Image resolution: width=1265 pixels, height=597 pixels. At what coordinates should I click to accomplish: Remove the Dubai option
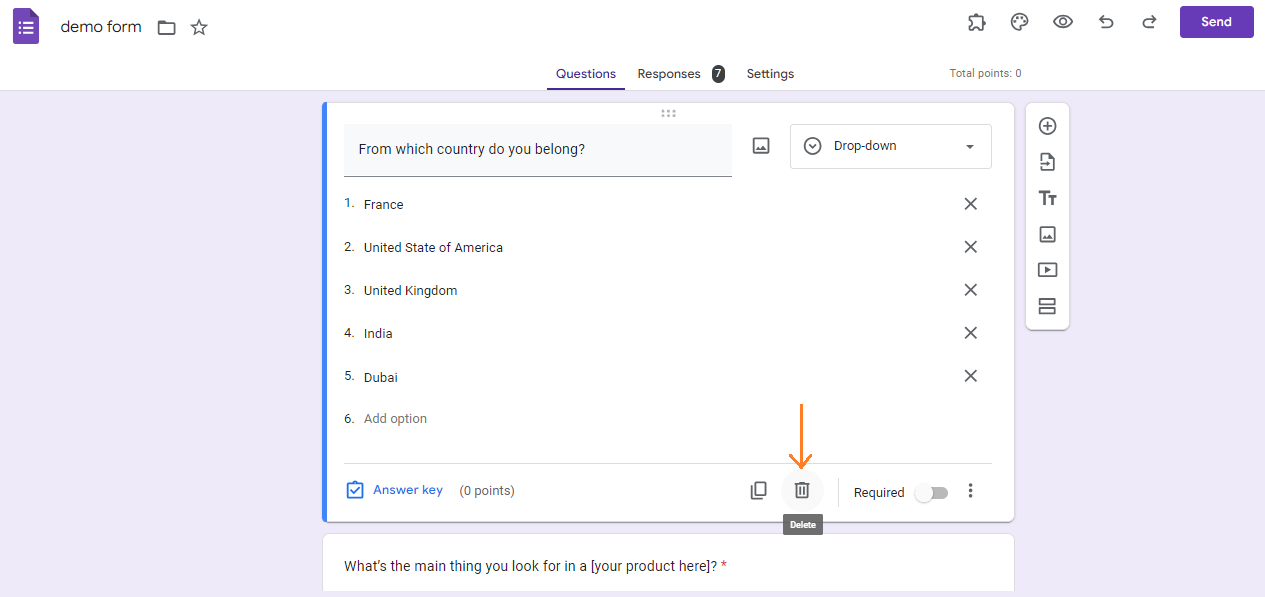(970, 376)
